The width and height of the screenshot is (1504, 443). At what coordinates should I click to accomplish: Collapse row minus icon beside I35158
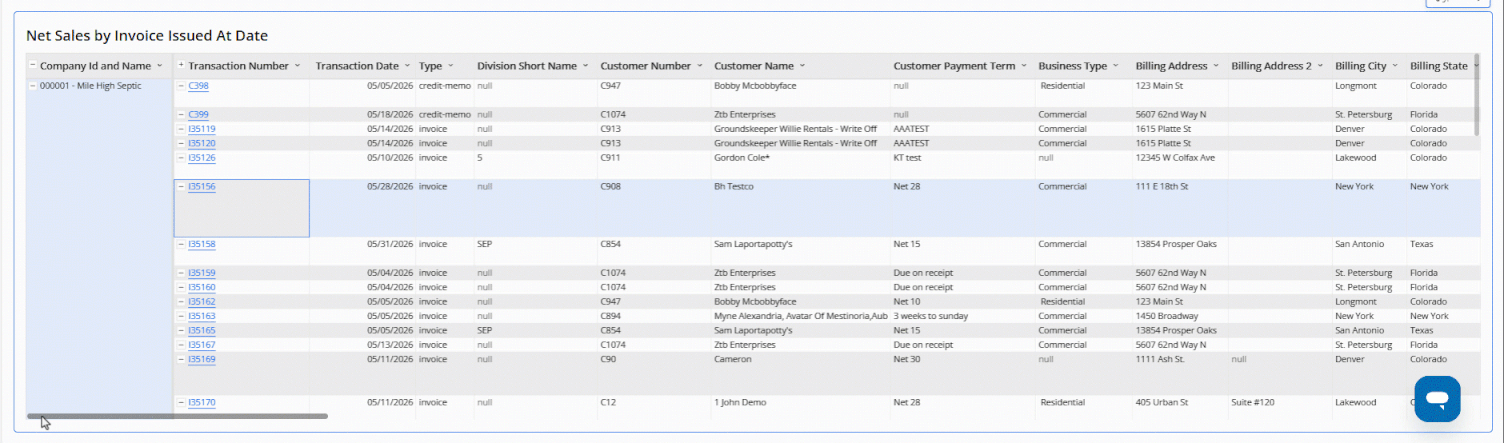pyautogui.click(x=181, y=244)
